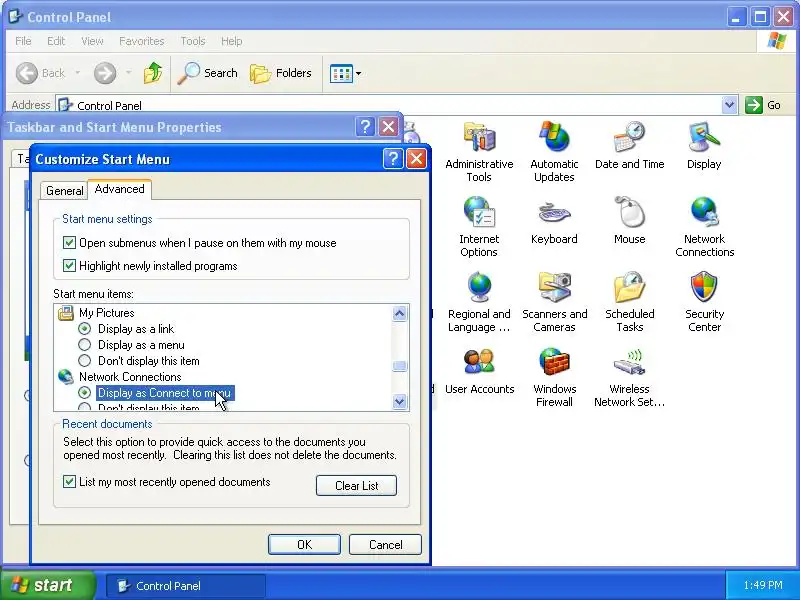Open Security Center icon
The width and height of the screenshot is (800, 600).
point(704,287)
